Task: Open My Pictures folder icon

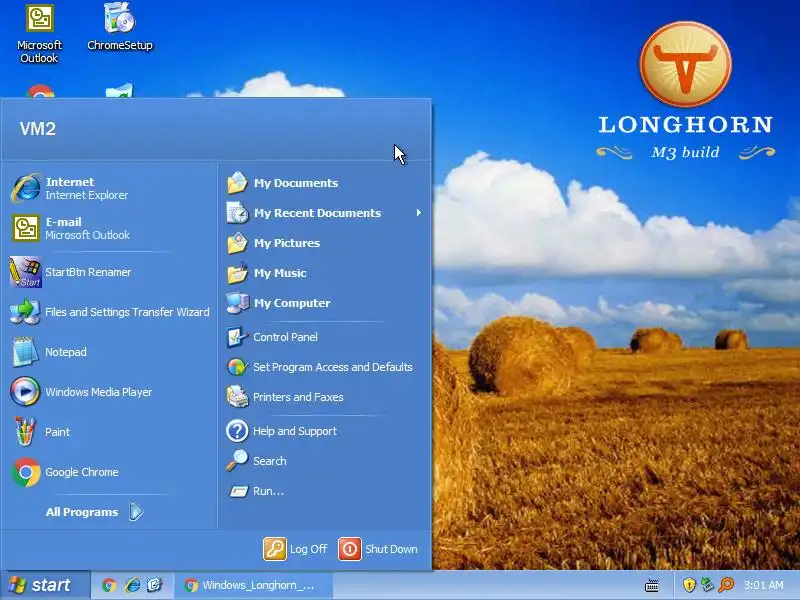Action: point(237,243)
